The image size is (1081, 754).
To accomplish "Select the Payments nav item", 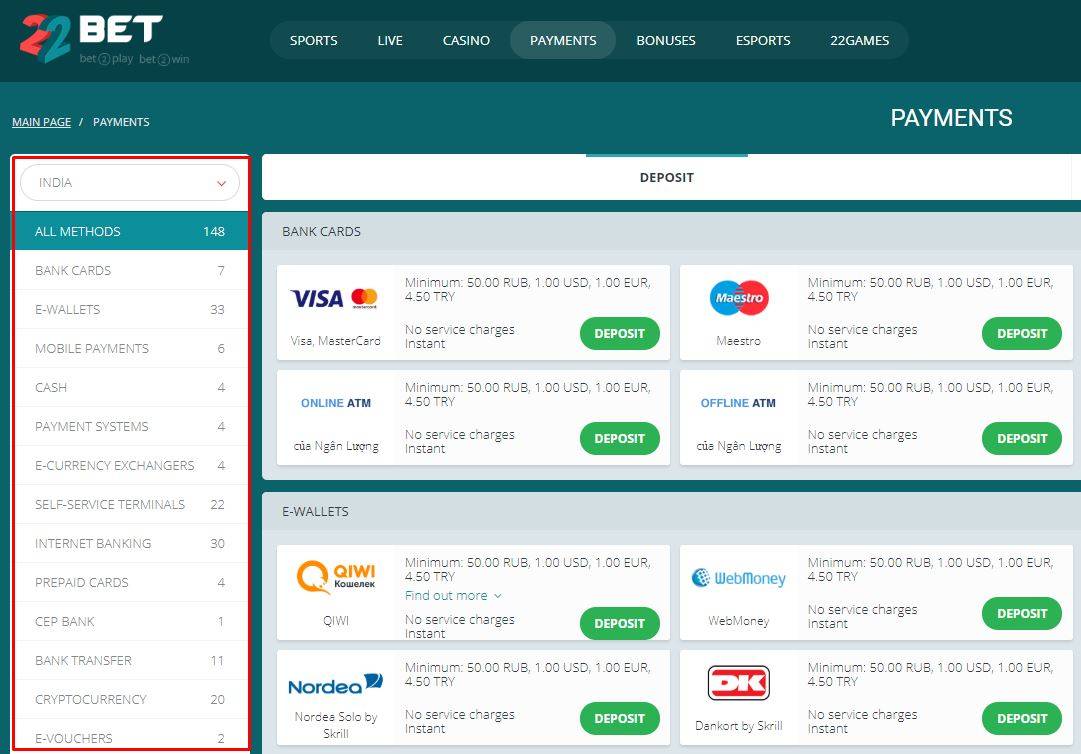I will pos(563,40).
